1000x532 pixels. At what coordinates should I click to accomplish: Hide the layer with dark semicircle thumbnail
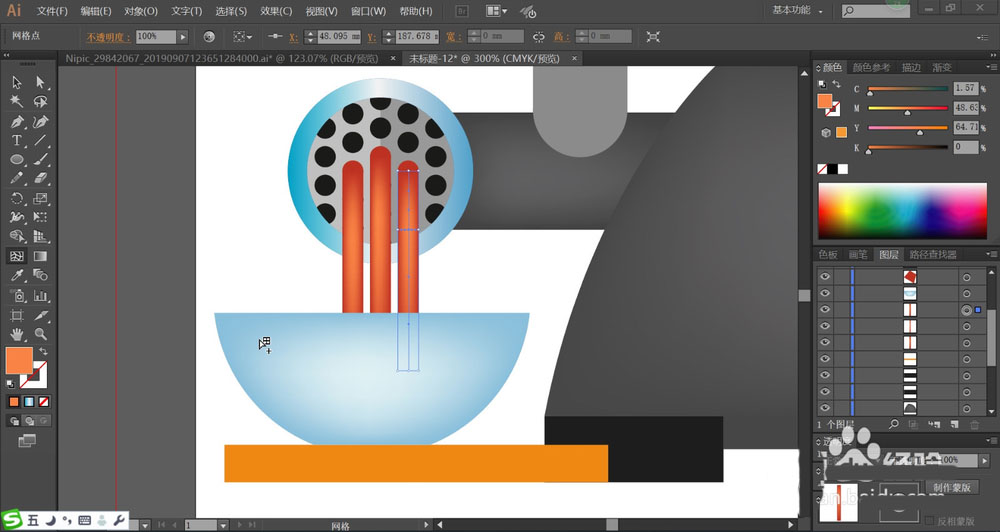tap(825, 408)
